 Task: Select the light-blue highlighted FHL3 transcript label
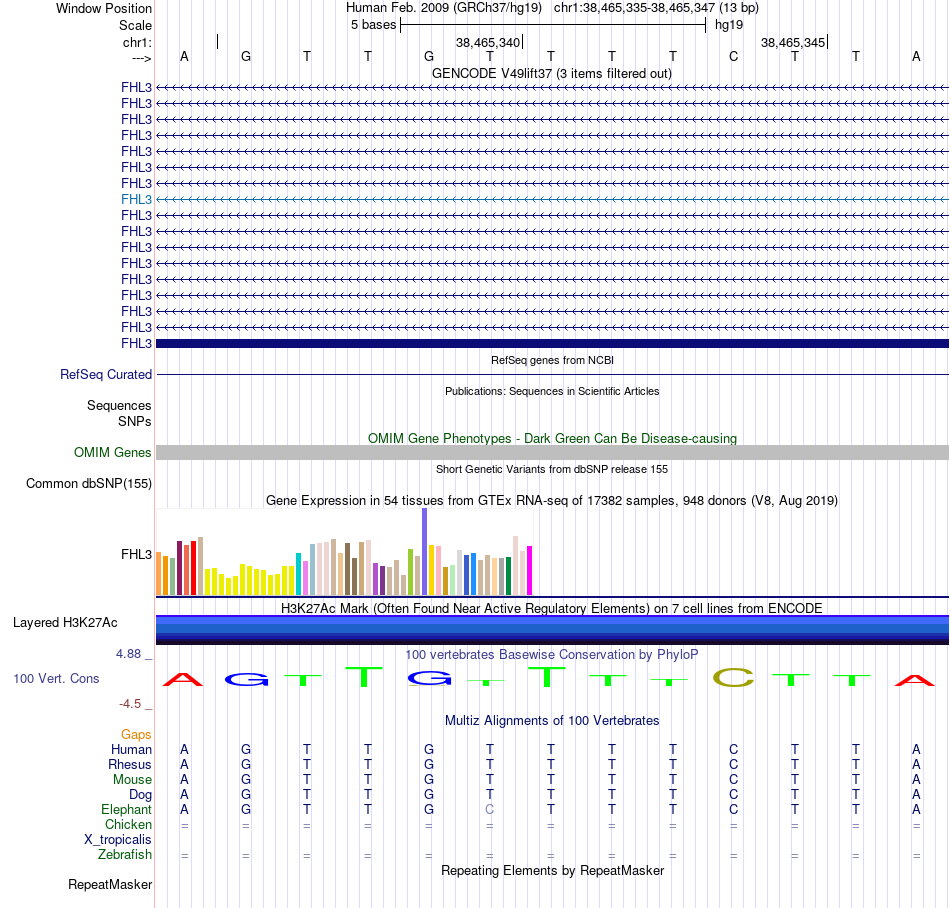136,199
